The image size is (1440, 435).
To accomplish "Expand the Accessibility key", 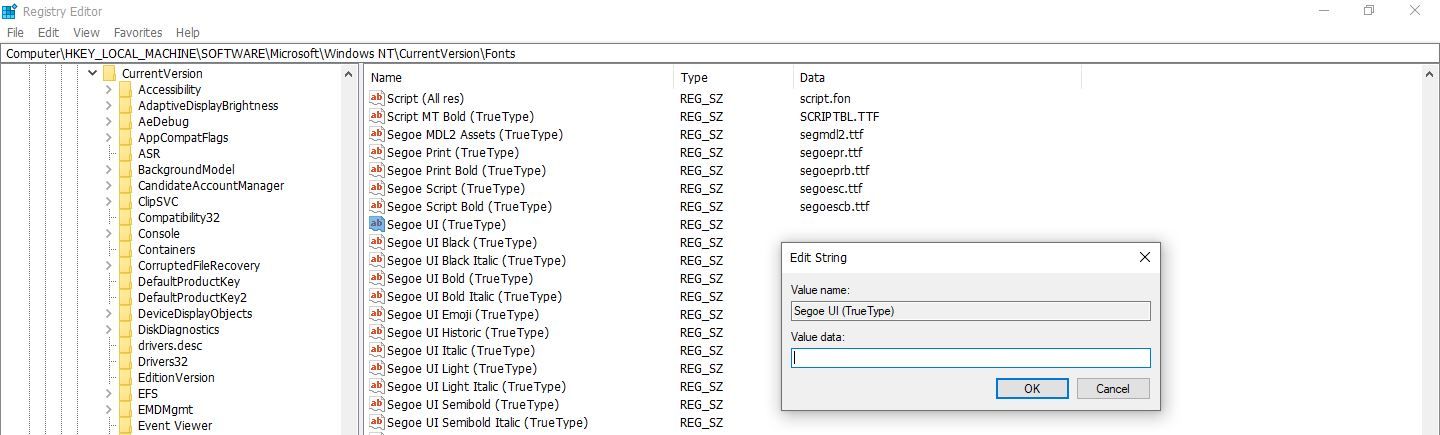I will (108, 89).
